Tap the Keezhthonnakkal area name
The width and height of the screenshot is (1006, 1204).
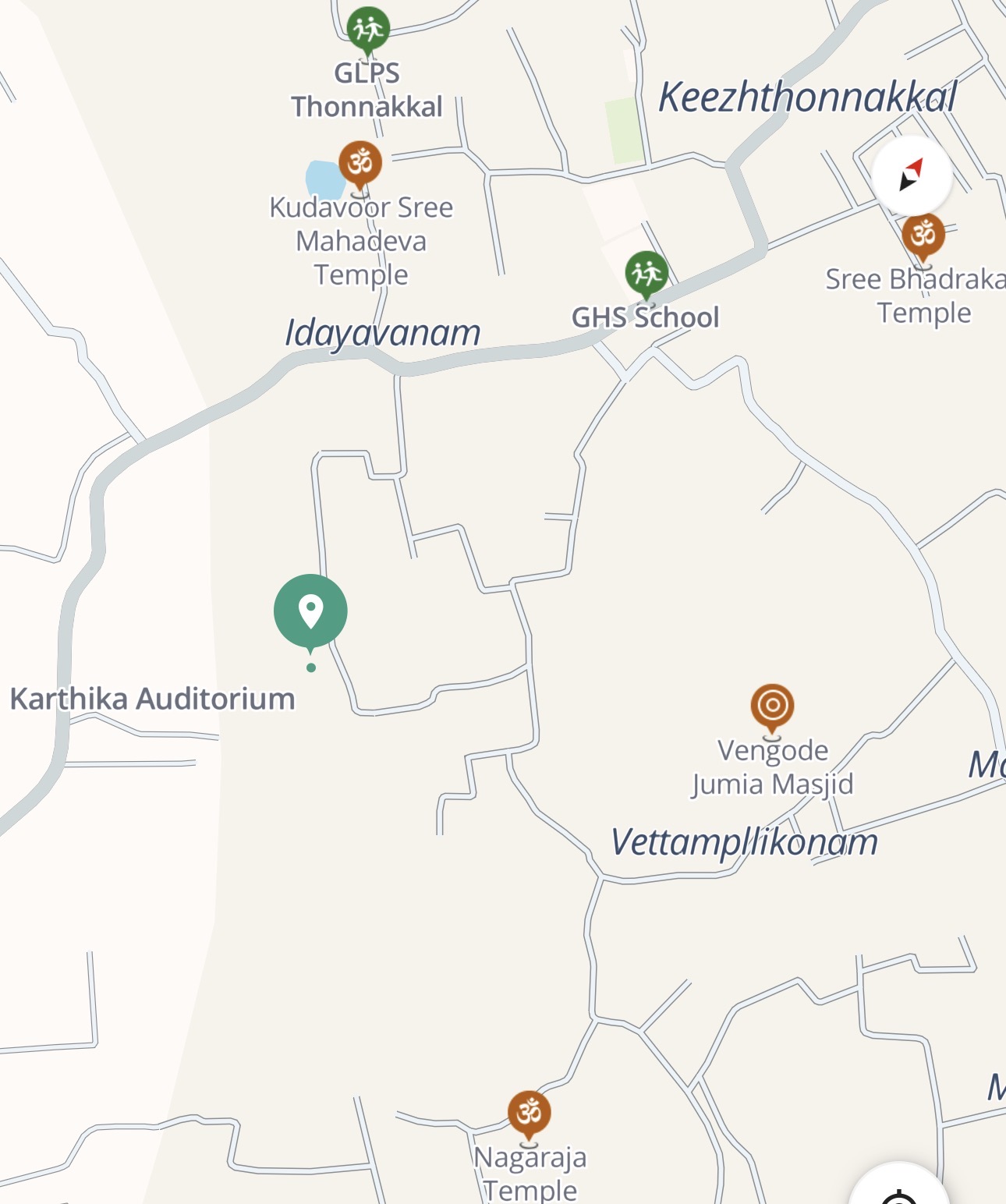click(x=807, y=97)
